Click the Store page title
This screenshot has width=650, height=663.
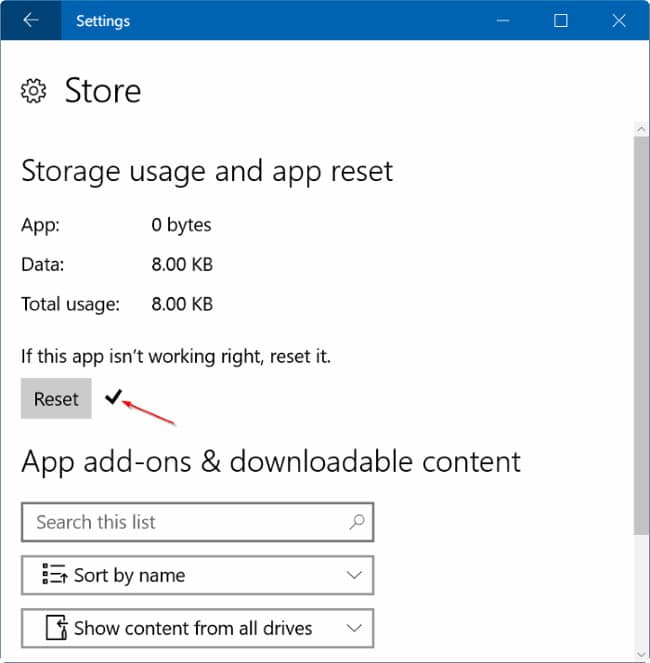[x=103, y=90]
